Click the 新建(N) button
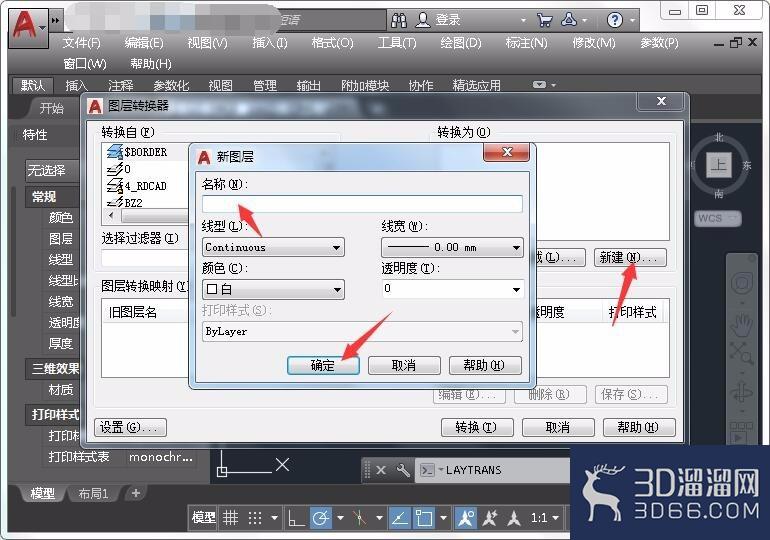Screen dimensions: 770x540 tap(630, 257)
